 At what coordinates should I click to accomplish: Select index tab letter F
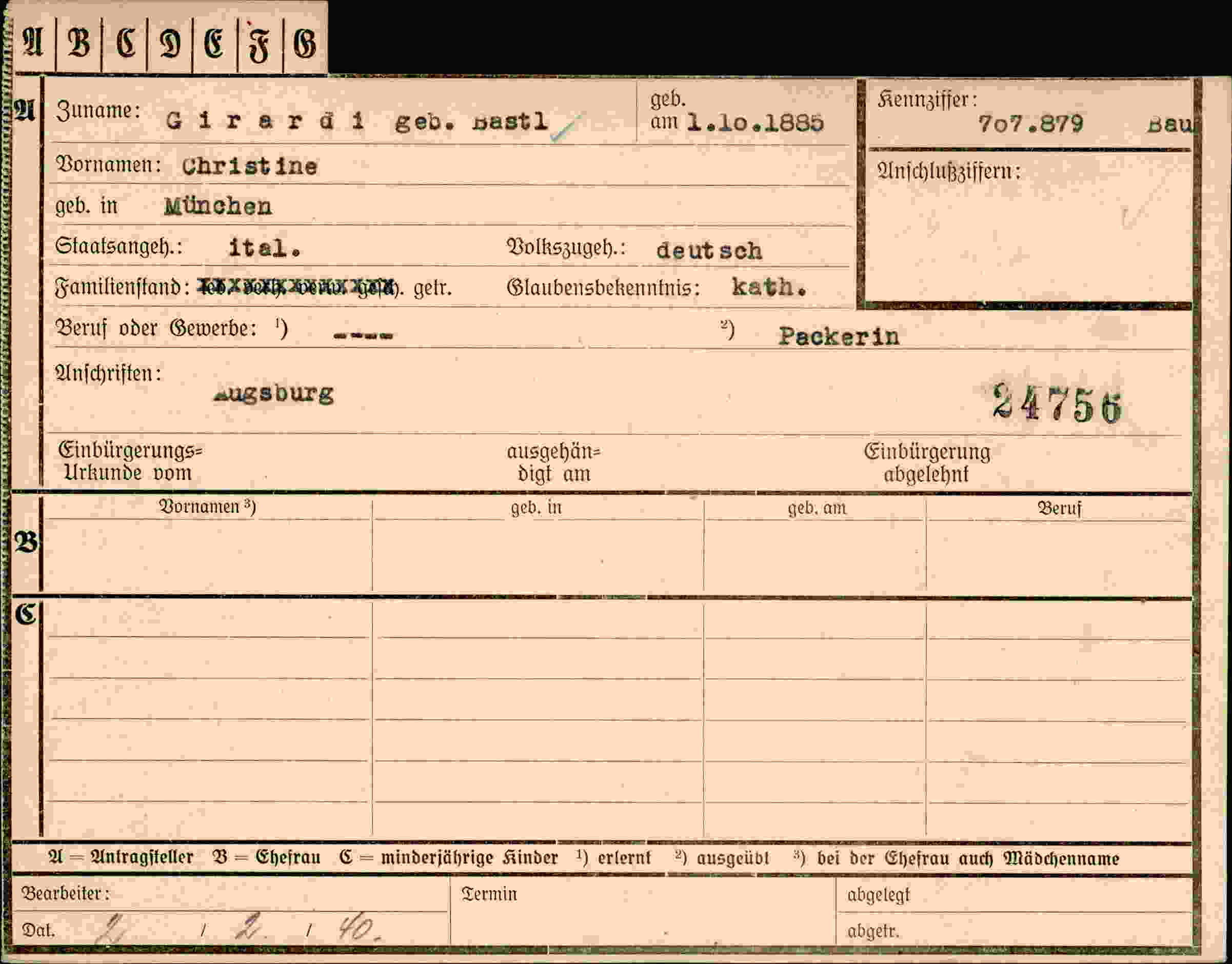260,45
